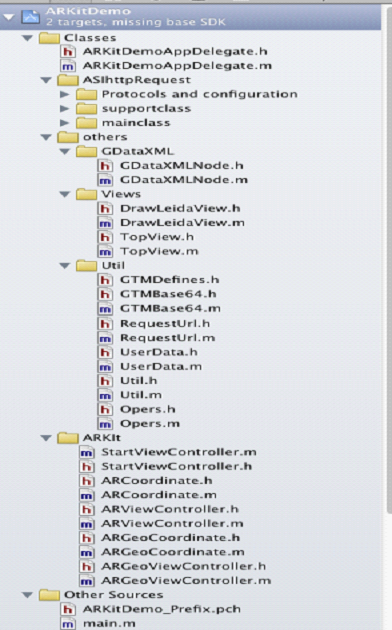This screenshot has height=630, width=392.
Task: Click the header icon of ARKitDemoAppDelegate.h
Action: 67,51
